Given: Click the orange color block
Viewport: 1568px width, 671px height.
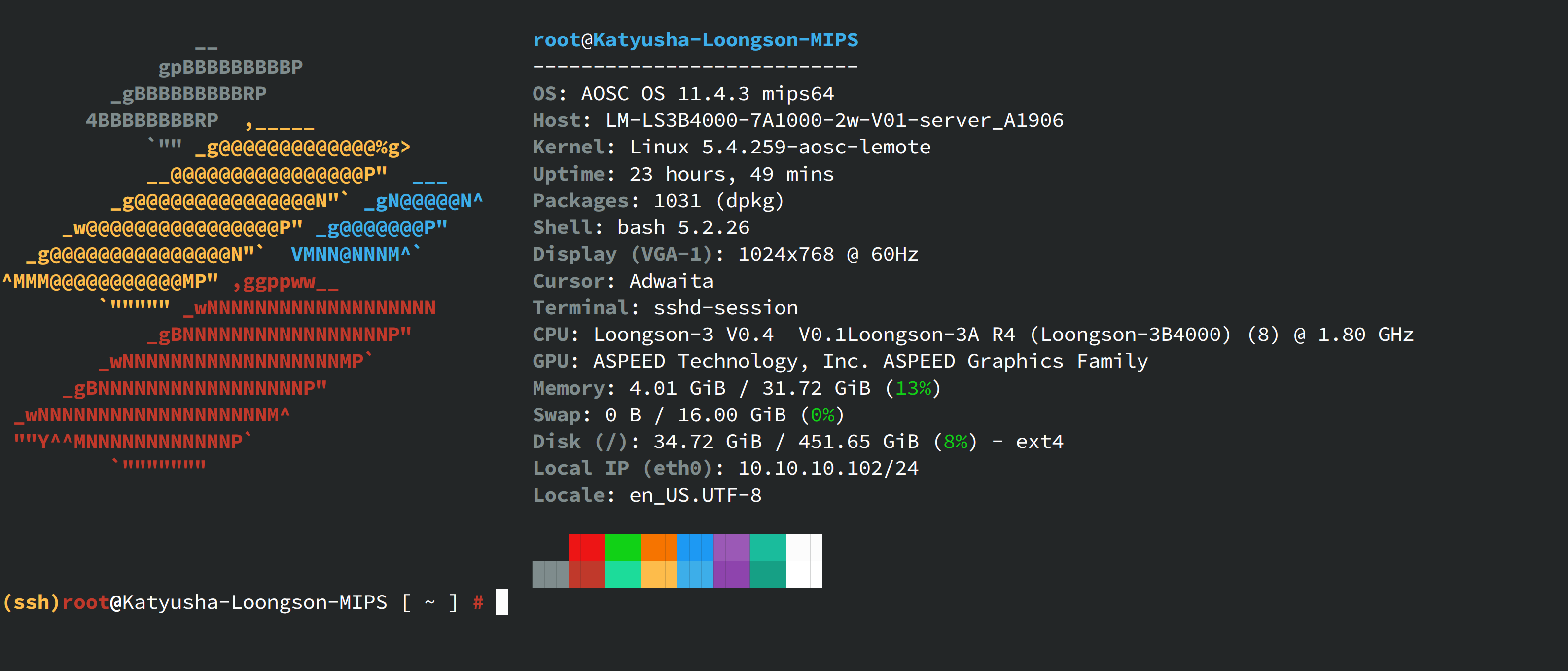Looking at the screenshot, I should coord(659,547).
